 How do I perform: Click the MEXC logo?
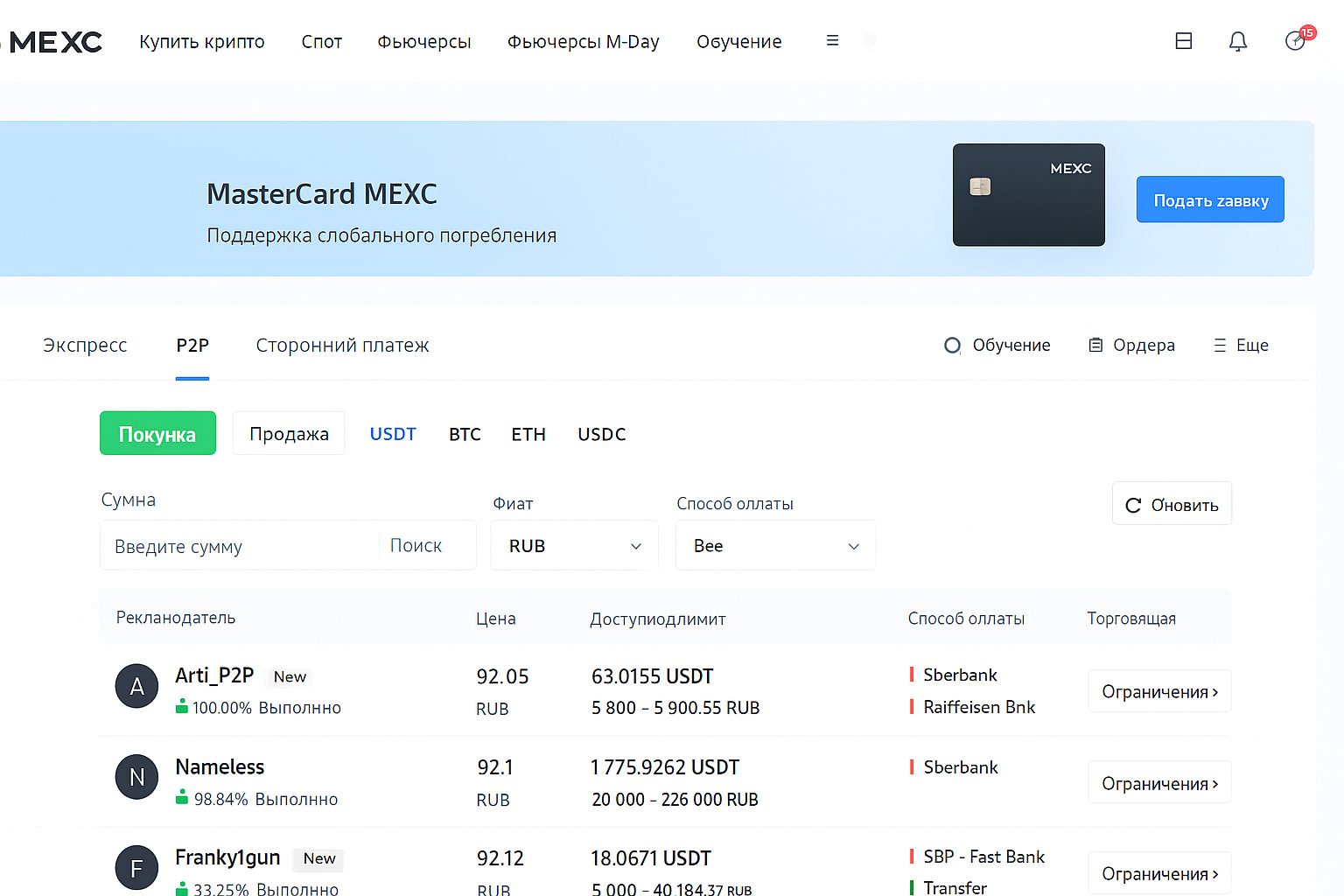54,42
